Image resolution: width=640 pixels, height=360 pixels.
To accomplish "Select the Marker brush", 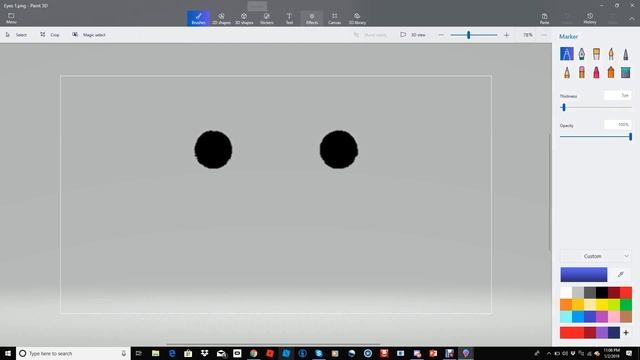I will tap(567, 54).
